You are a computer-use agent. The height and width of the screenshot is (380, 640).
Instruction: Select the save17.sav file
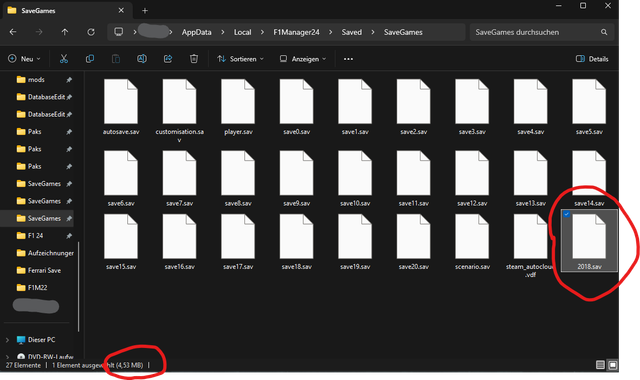pos(238,242)
